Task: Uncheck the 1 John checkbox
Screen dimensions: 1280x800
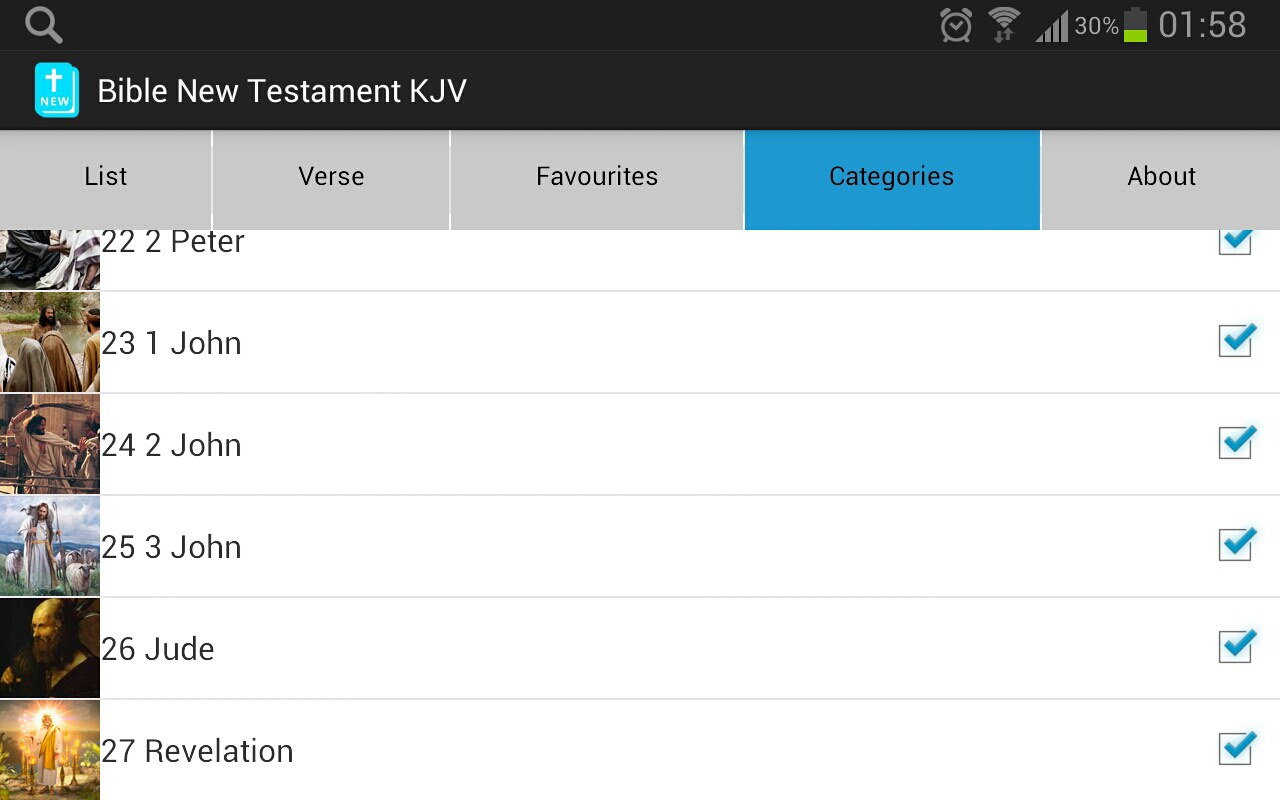Action: tap(1236, 341)
